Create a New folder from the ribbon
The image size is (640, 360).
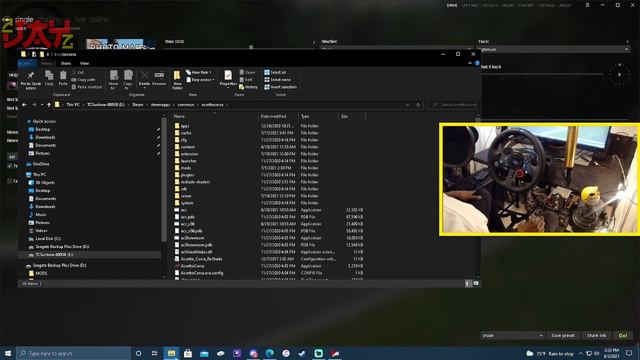tap(177, 80)
